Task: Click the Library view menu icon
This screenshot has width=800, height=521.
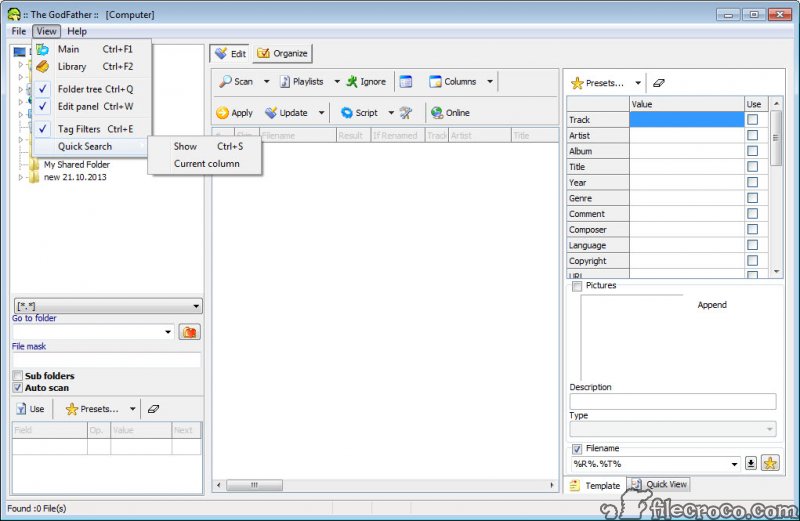Action: point(42,66)
